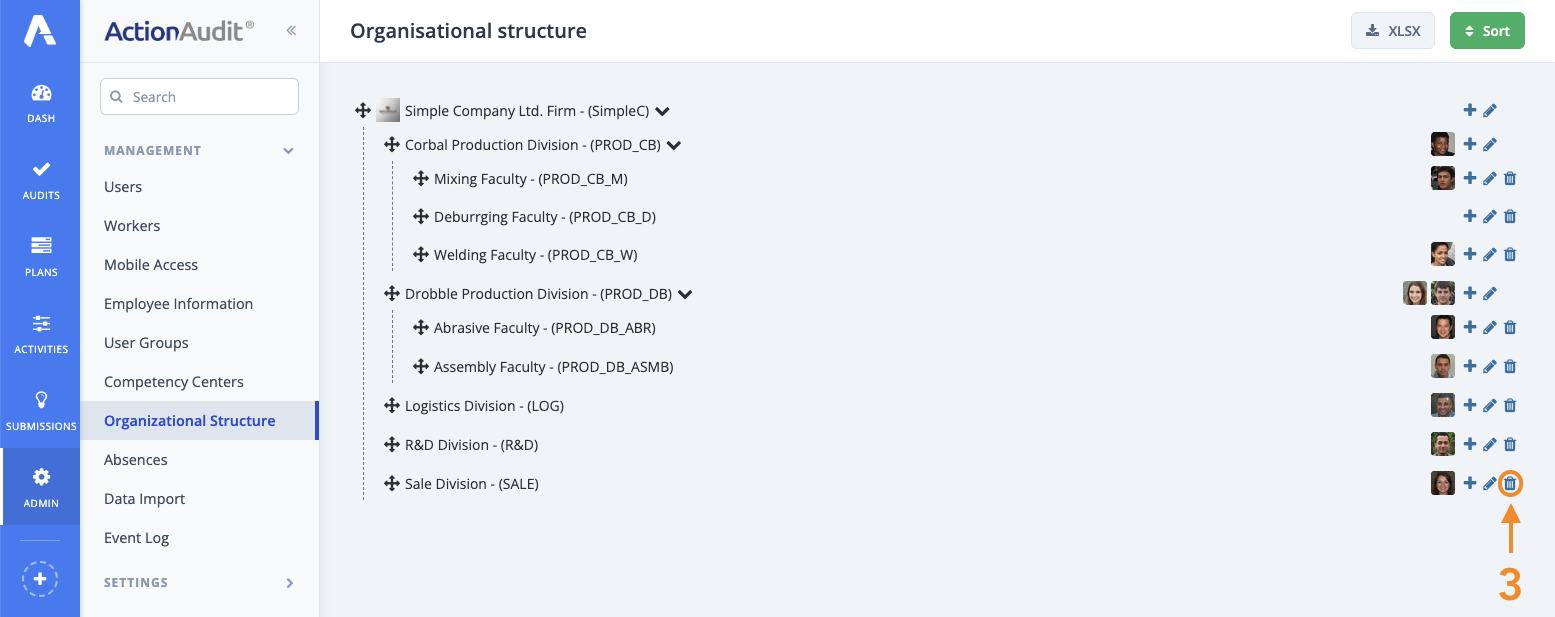Expand the Settings section in the sidebar
Image resolution: width=1555 pixels, height=617 pixels.
click(x=198, y=582)
